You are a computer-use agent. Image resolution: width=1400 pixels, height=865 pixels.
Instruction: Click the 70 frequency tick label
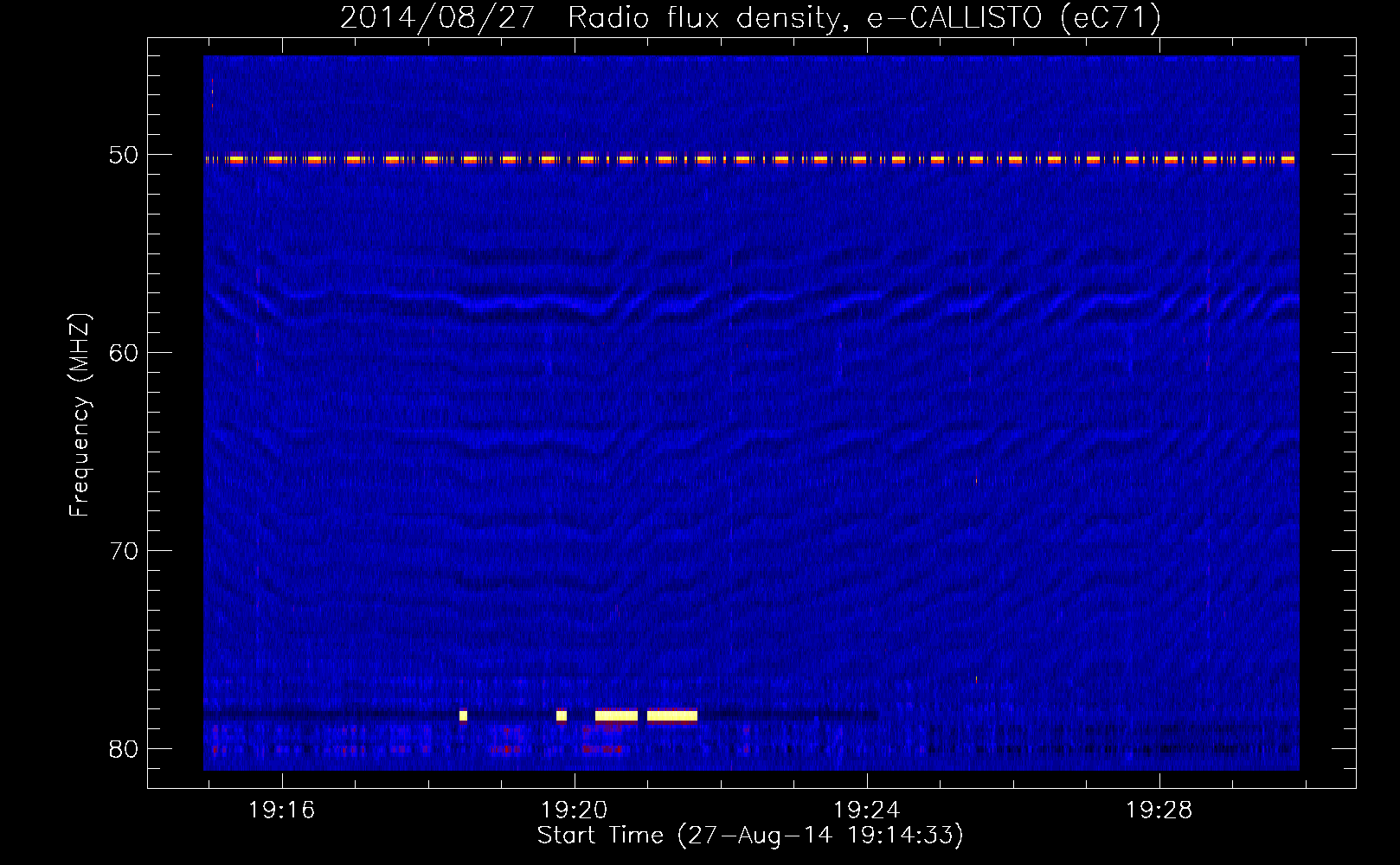coord(123,551)
